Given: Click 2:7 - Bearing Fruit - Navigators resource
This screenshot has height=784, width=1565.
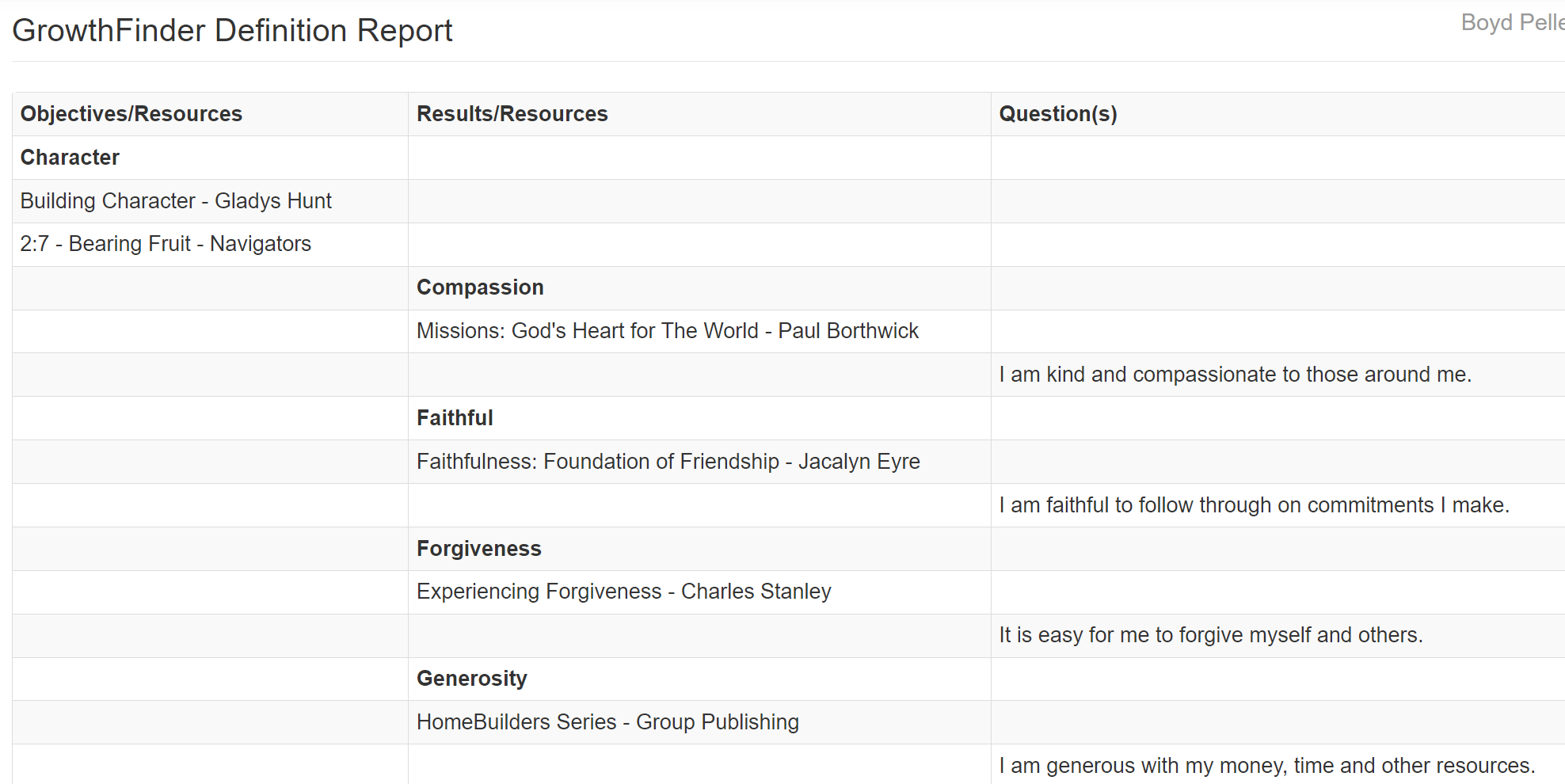Looking at the screenshot, I should tap(166, 244).
